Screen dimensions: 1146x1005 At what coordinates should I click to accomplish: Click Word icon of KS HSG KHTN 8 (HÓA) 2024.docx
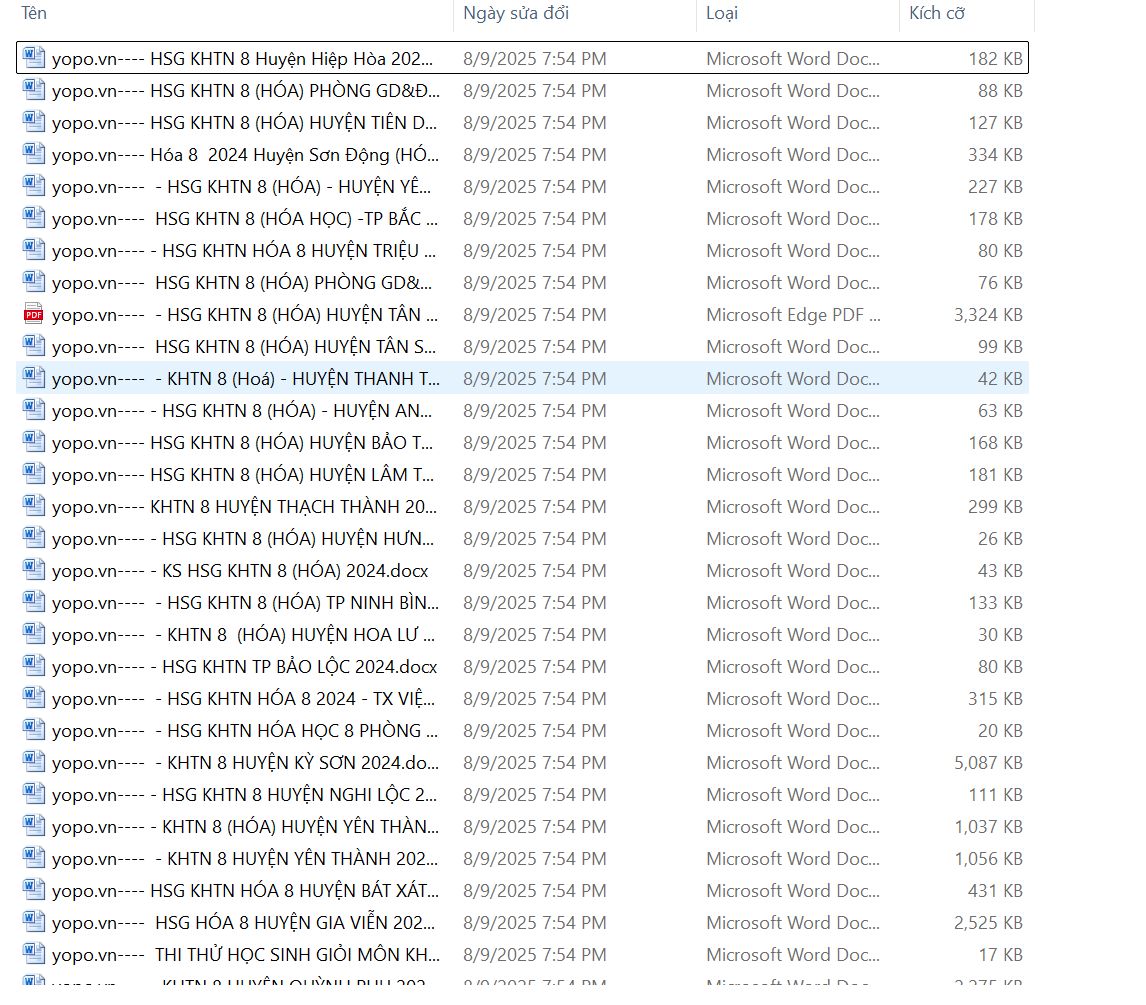tap(34, 570)
